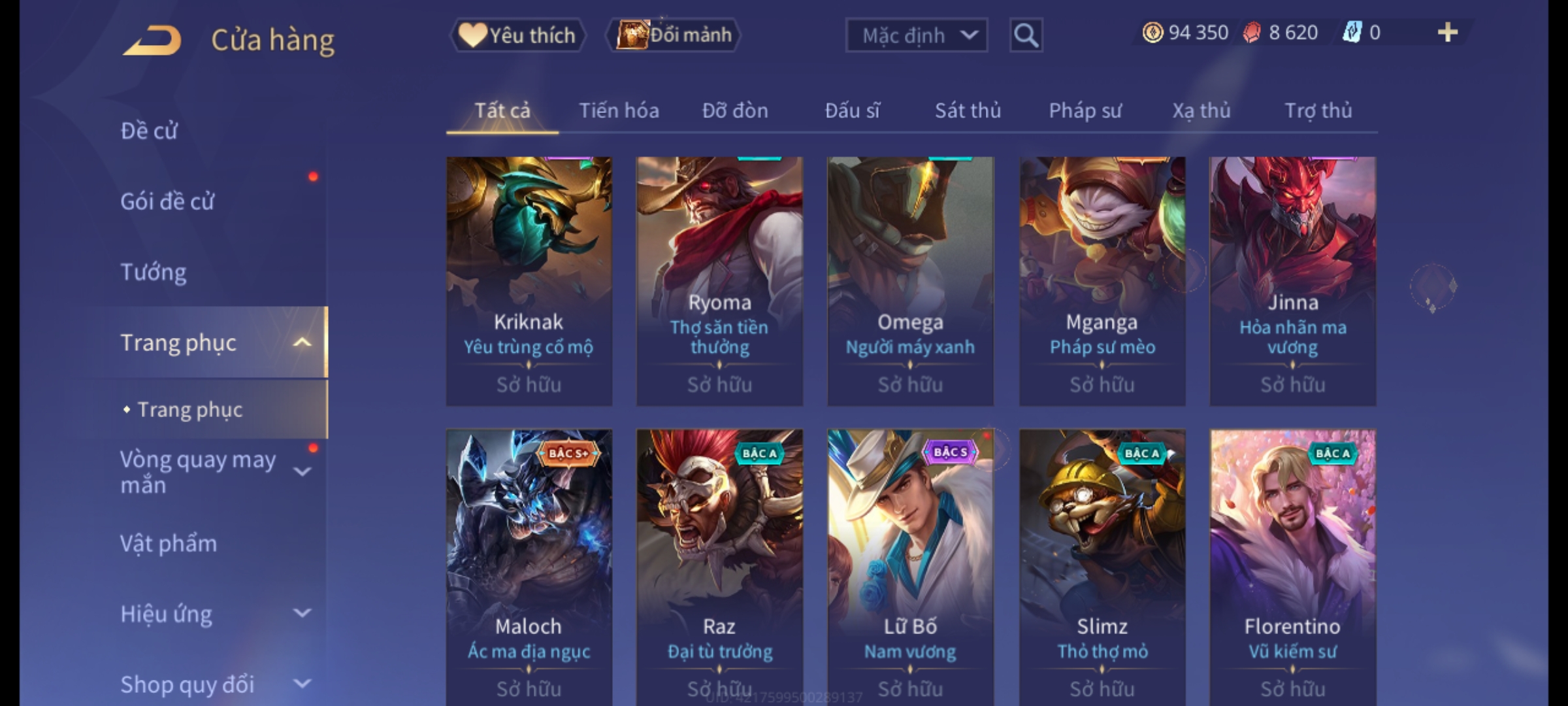Open the search magnifier icon

pos(1026,35)
